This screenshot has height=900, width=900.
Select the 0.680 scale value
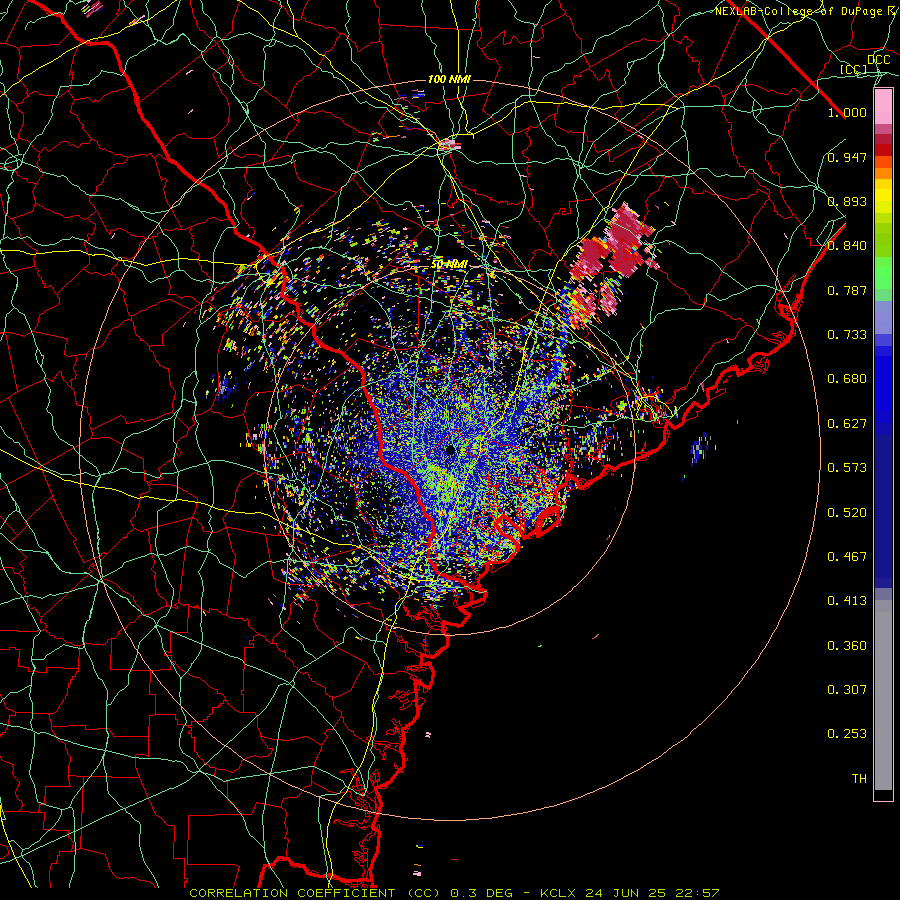point(847,379)
